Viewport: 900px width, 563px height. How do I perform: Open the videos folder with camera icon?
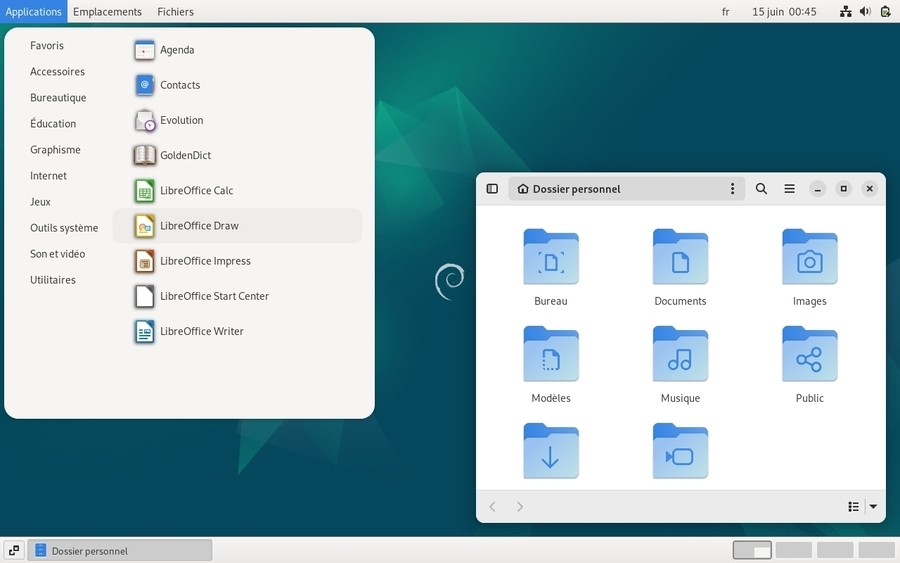pos(680,451)
